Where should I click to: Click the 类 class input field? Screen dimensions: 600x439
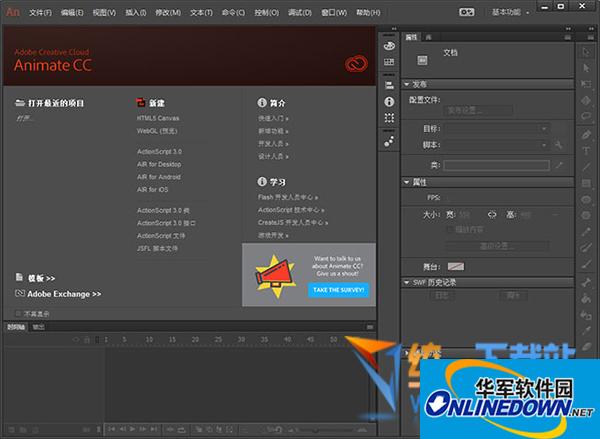(x=497, y=165)
